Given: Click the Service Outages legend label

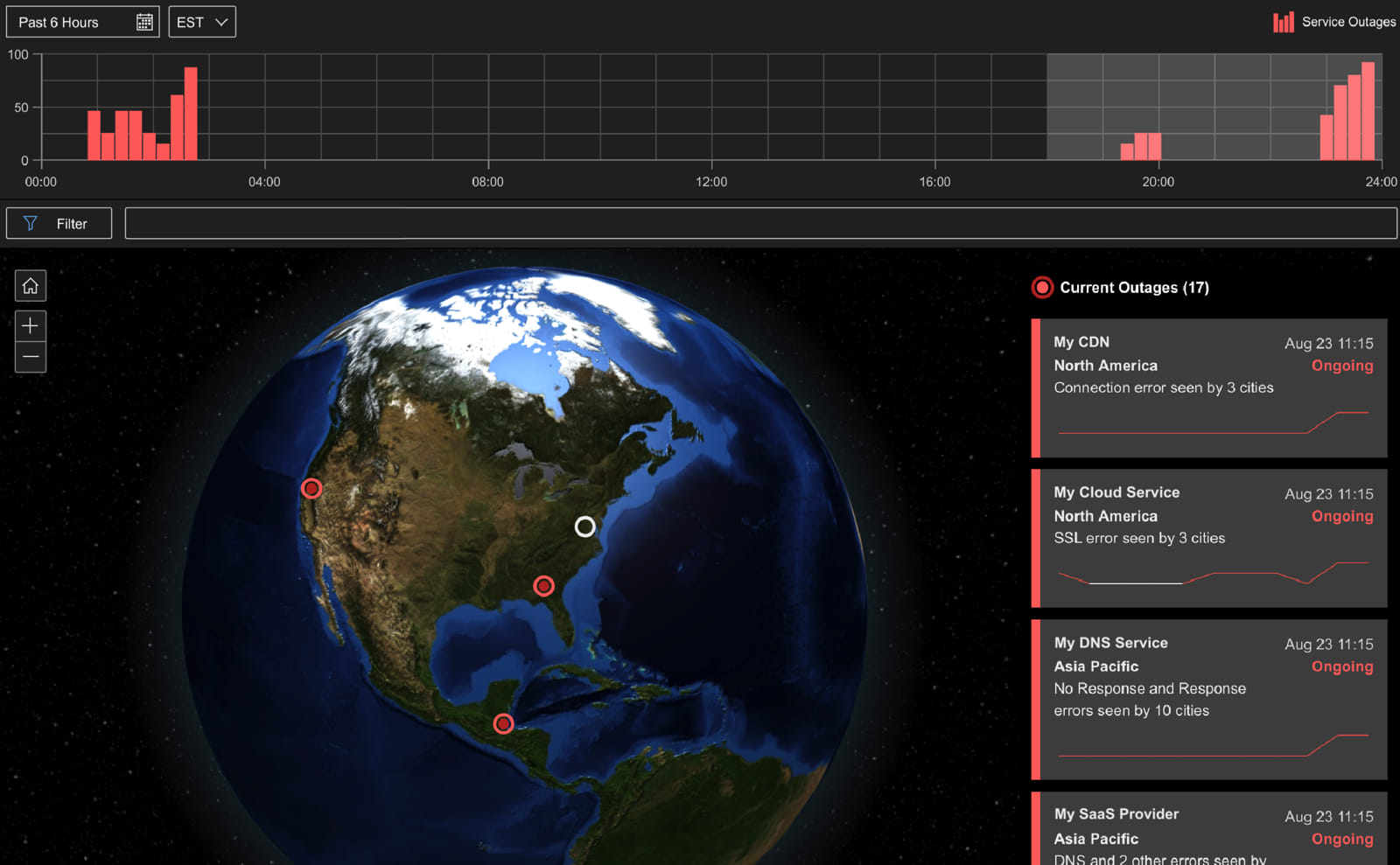Looking at the screenshot, I should pyautogui.click(x=1348, y=22).
